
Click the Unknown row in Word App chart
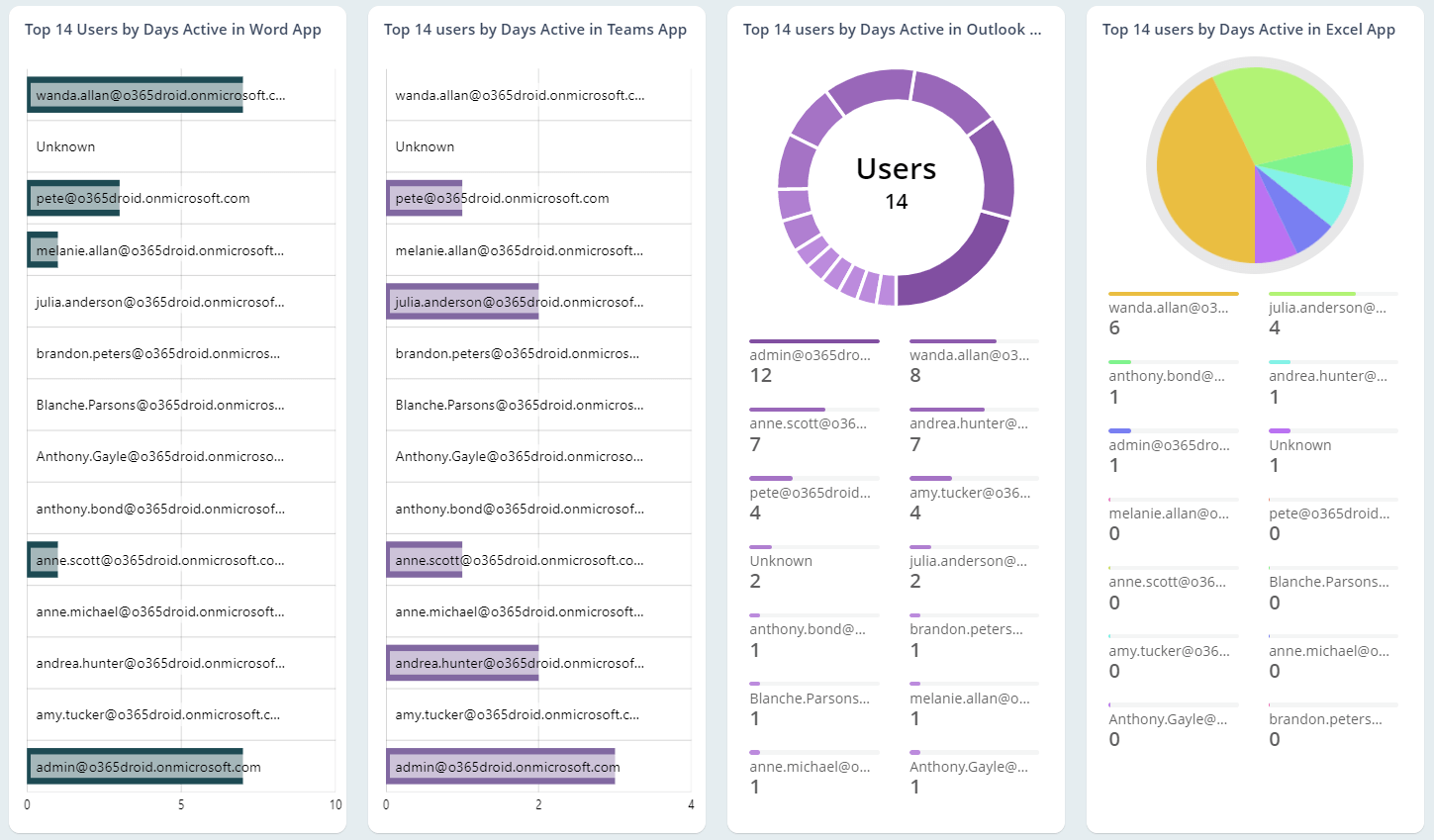(65, 146)
